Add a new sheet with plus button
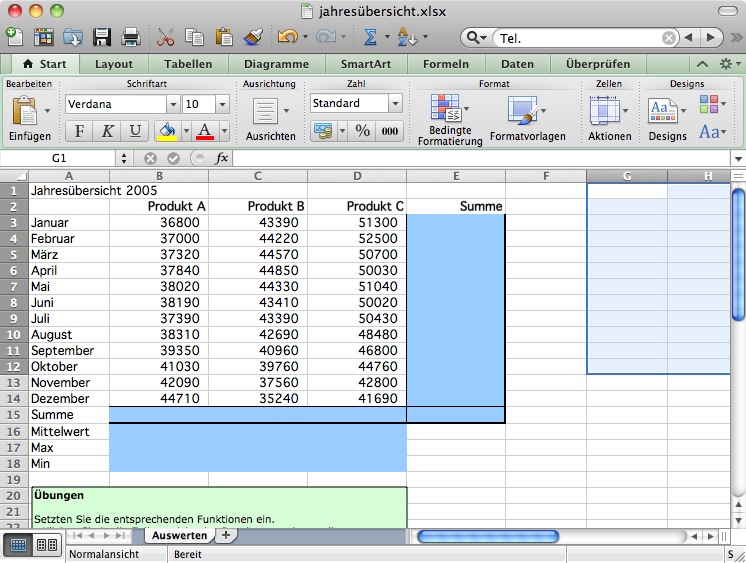The height and width of the screenshot is (563, 746). tap(226, 536)
